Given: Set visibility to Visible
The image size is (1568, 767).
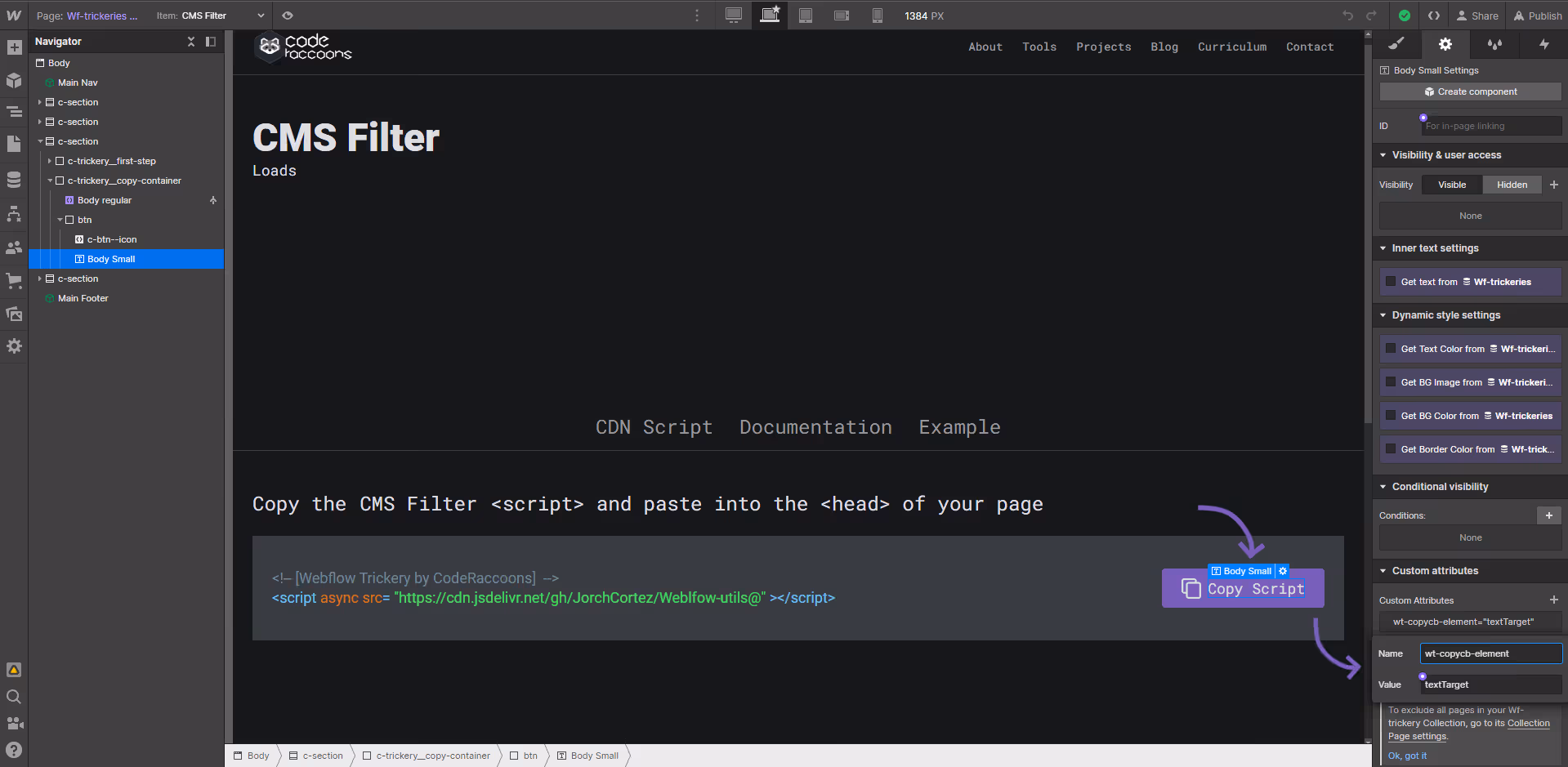Looking at the screenshot, I should pos(1452,185).
